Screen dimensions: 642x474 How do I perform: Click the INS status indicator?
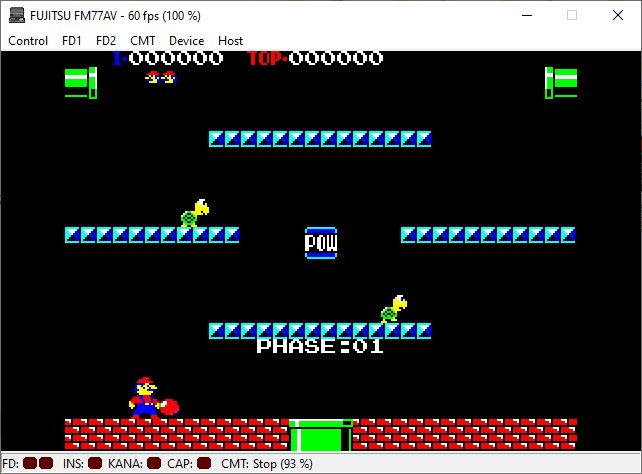click(x=95, y=463)
